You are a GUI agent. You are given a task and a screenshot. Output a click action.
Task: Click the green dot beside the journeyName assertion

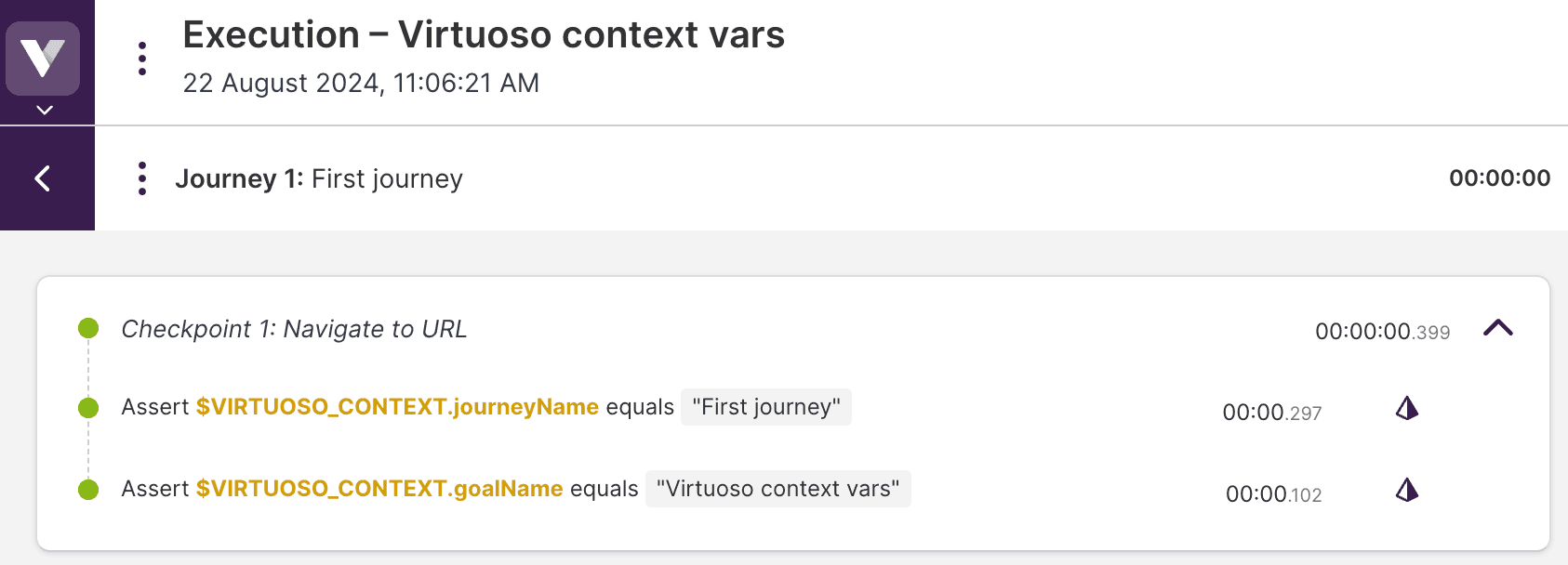[x=87, y=407]
